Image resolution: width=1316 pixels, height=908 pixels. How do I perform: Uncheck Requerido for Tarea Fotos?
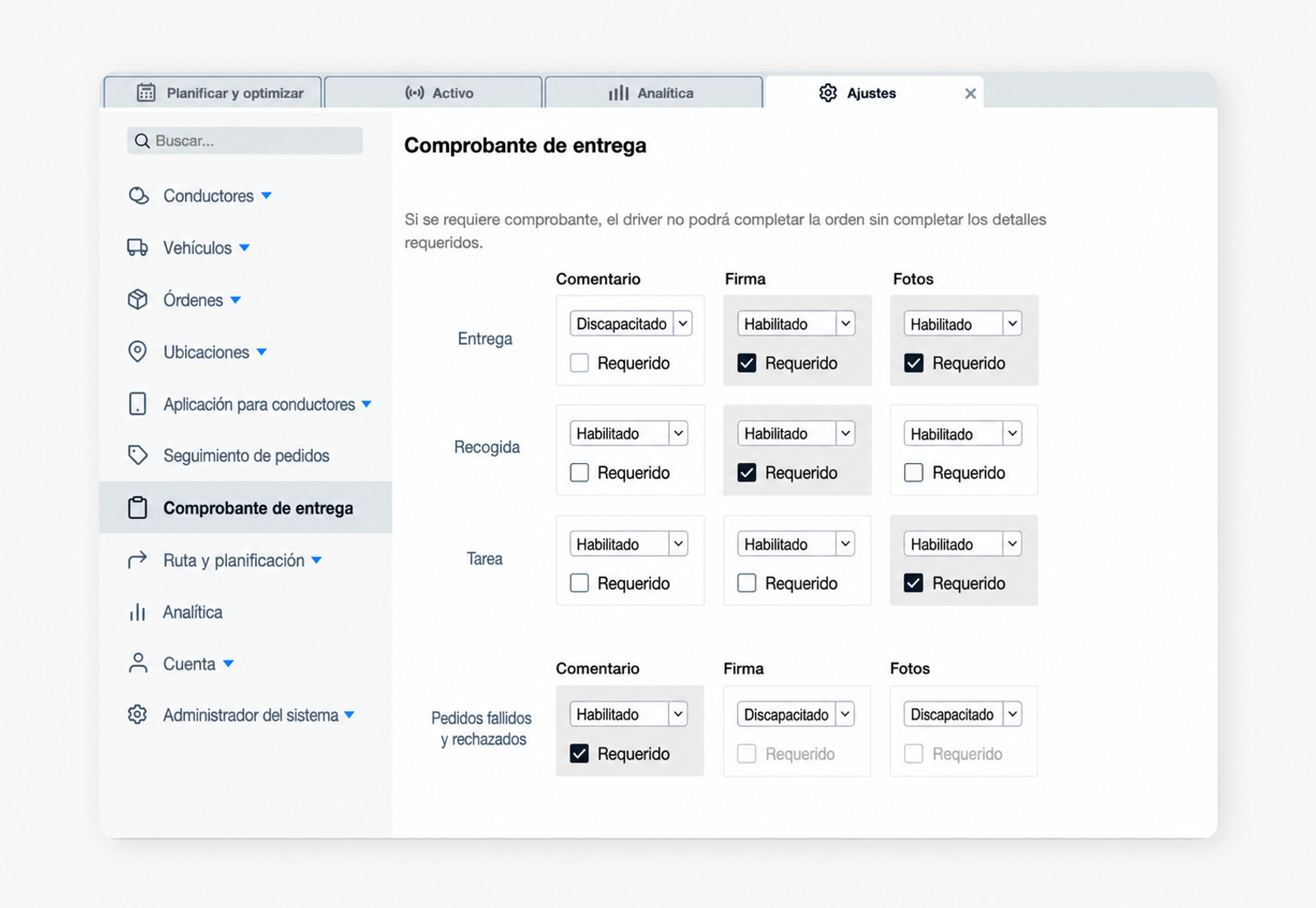click(914, 583)
